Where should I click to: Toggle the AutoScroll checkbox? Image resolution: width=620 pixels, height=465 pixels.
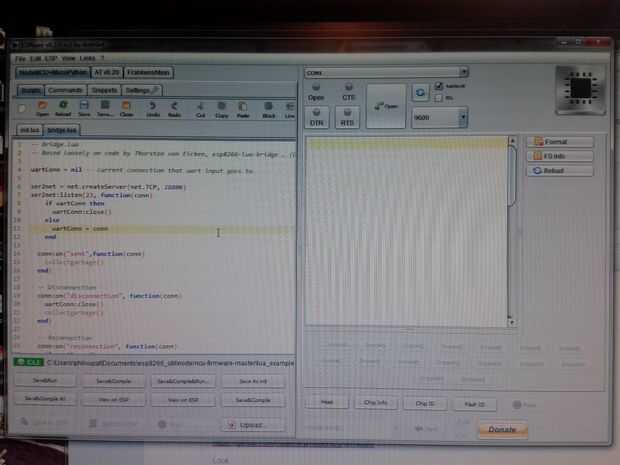[x=439, y=85]
